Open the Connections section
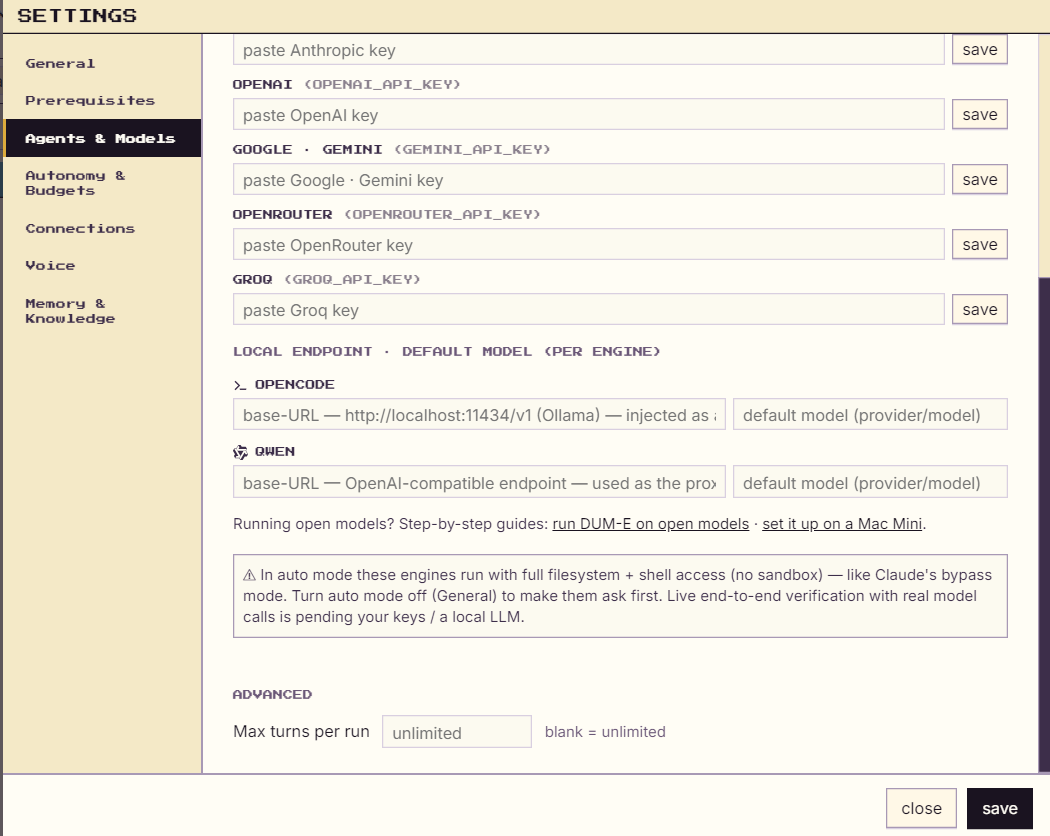The image size is (1050, 836). click(80, 228)
